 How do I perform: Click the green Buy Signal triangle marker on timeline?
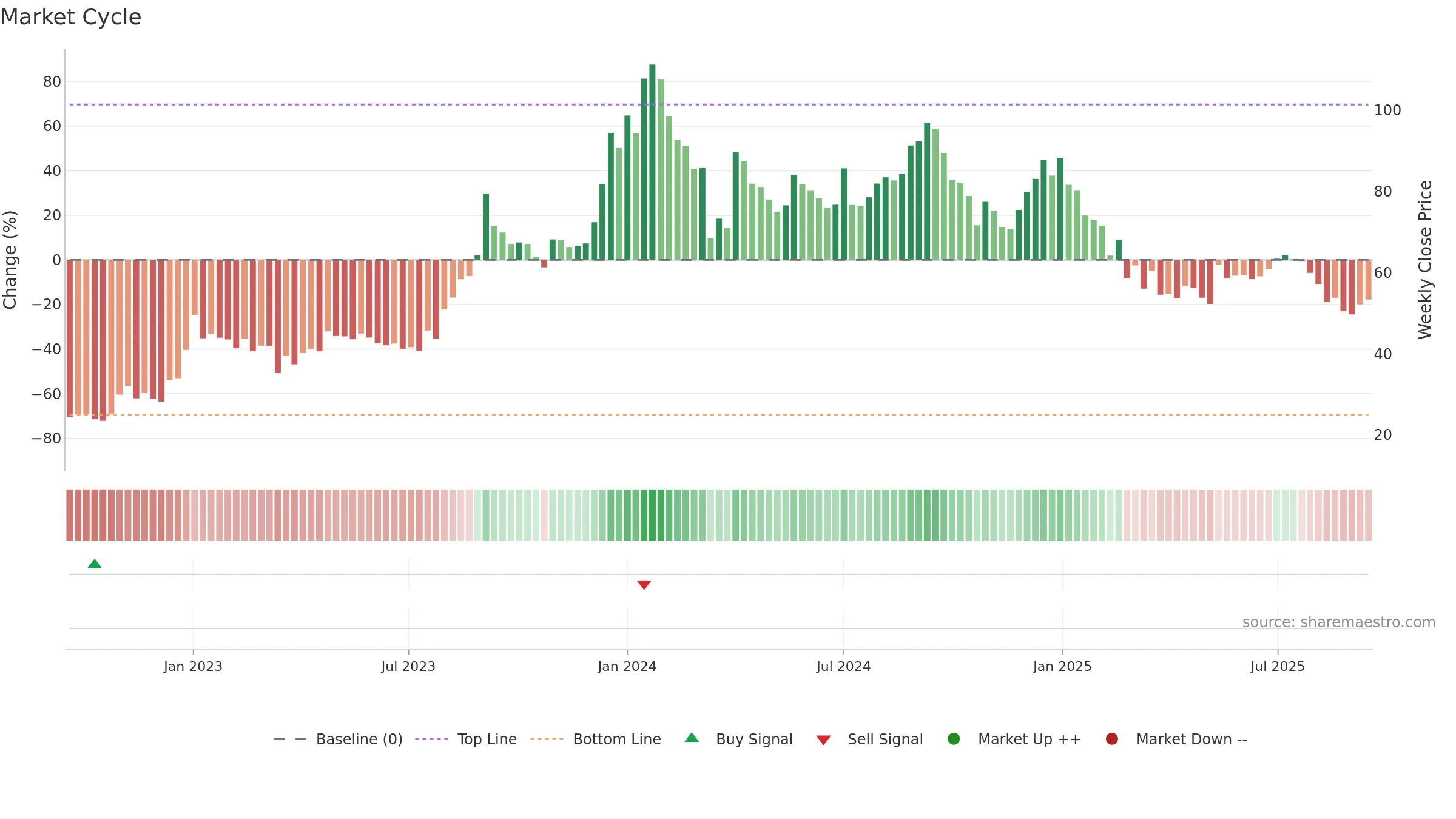click(x=95, y=564)
